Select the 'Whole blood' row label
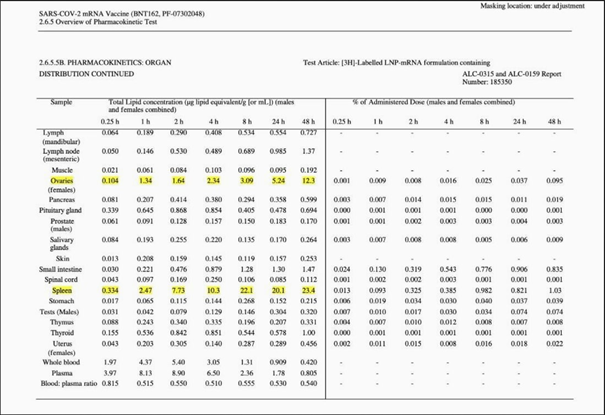This screenshot has height=415, width=605. tap(61, 362)
